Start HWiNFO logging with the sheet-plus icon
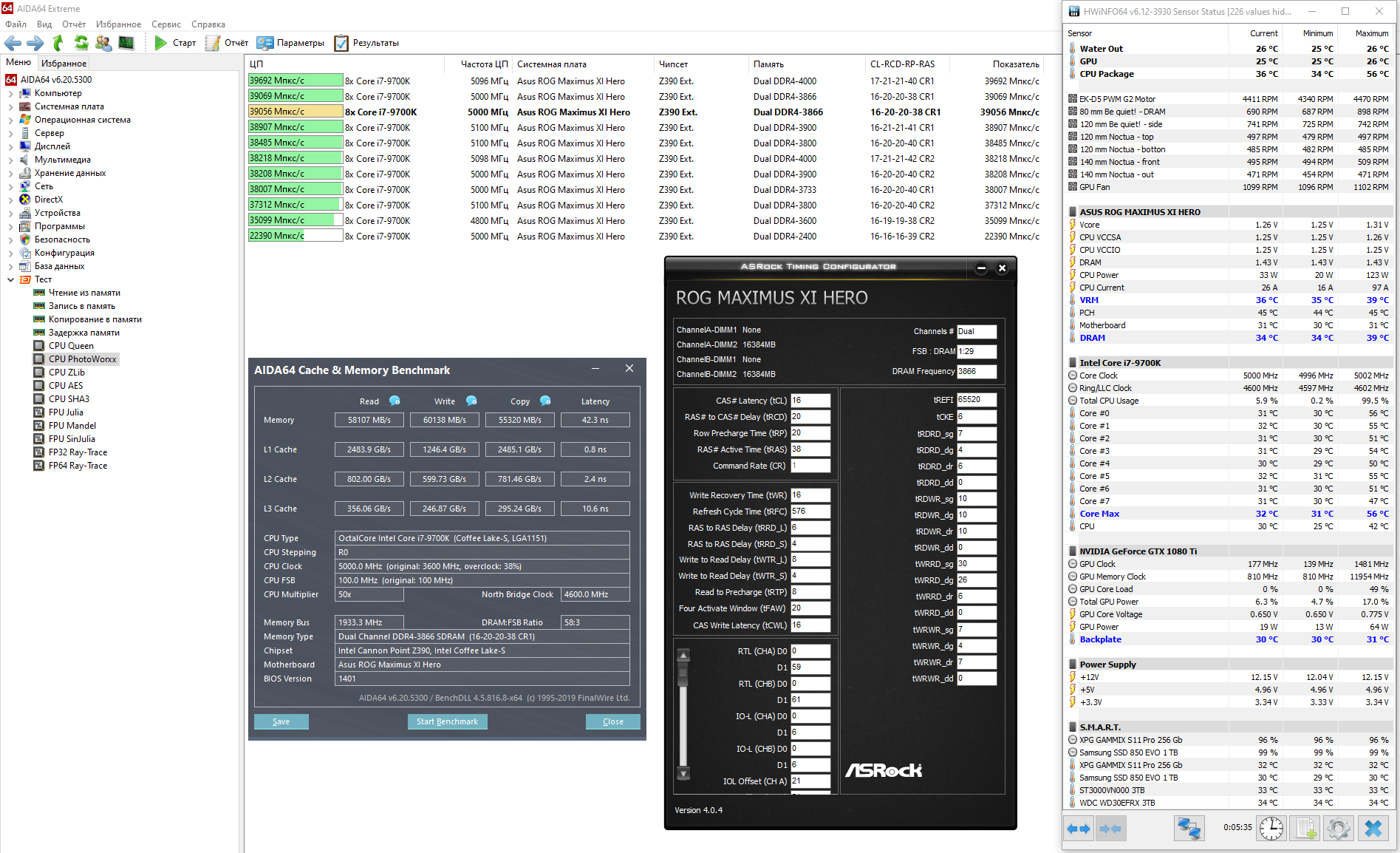This screenshot has height=853, width=1400. [x=1305, y=829]
